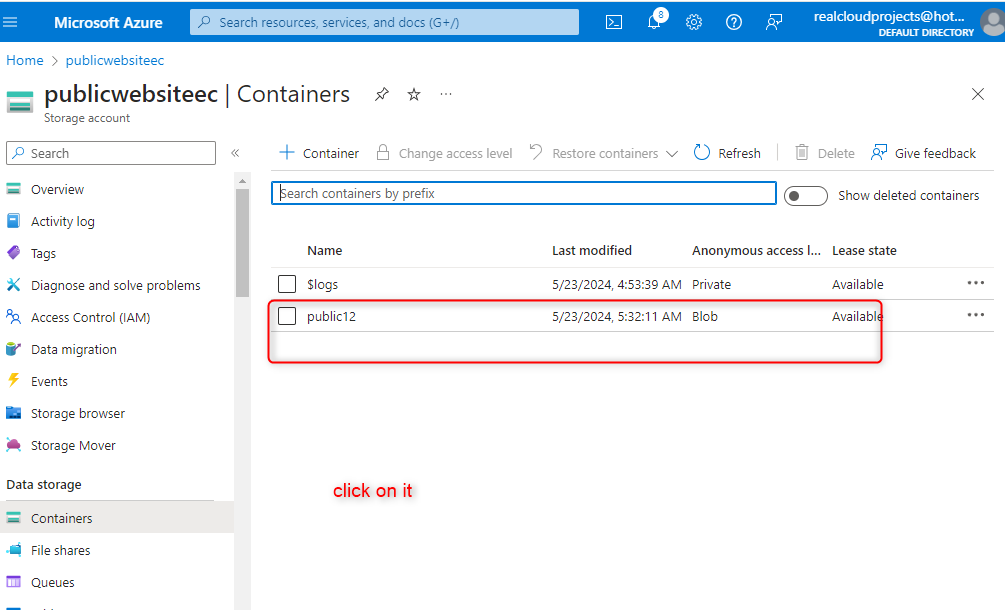The height and width of the screenshot is (610, 1005).
Task: Click the help question mark icon
Action: click(x=734, y=22)
